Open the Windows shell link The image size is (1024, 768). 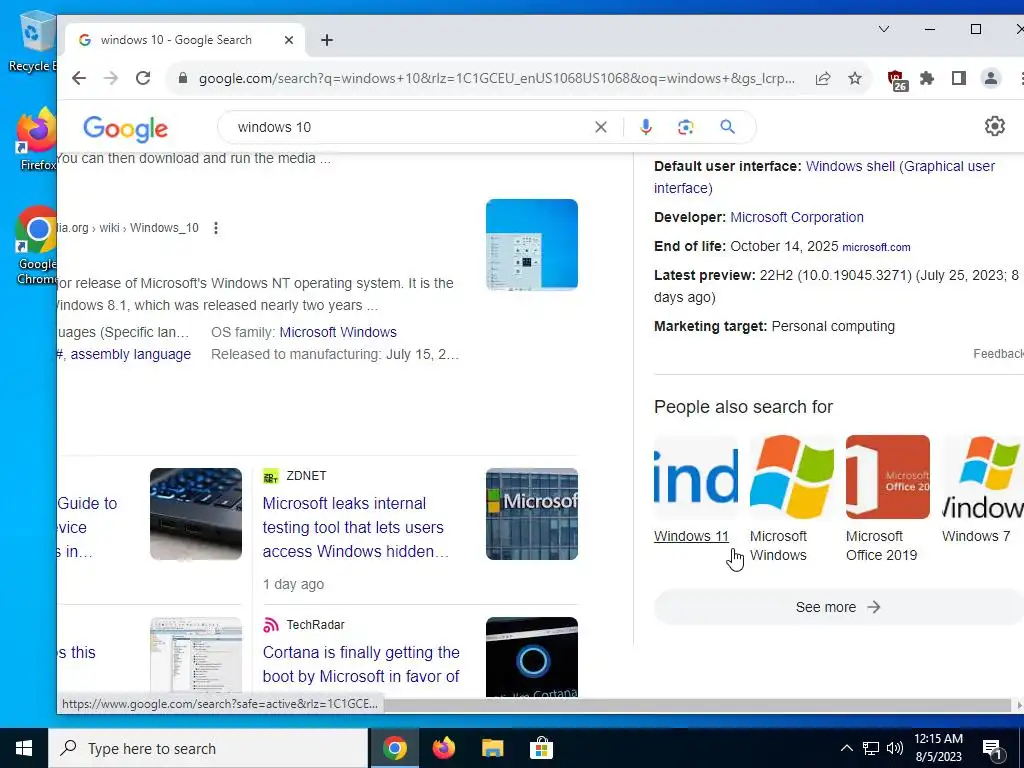[x=850, y=166]
